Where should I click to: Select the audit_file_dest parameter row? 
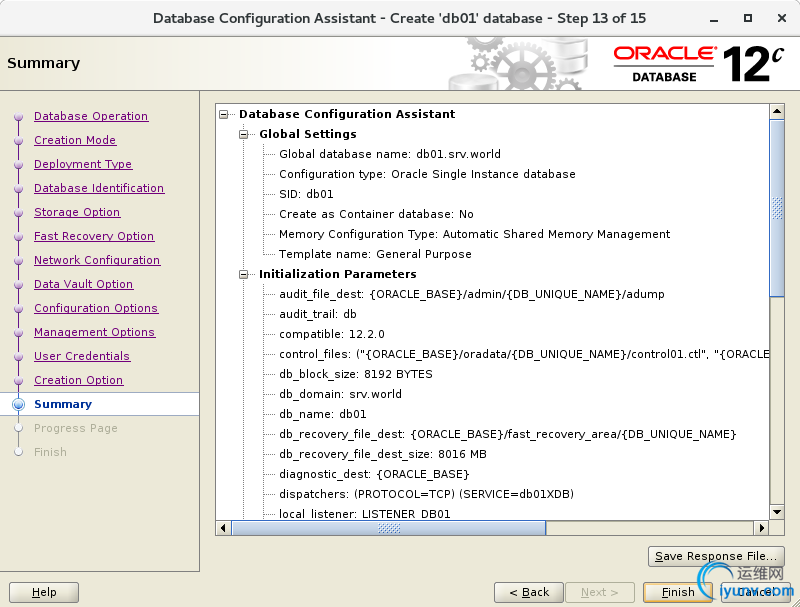click(471, 294)
